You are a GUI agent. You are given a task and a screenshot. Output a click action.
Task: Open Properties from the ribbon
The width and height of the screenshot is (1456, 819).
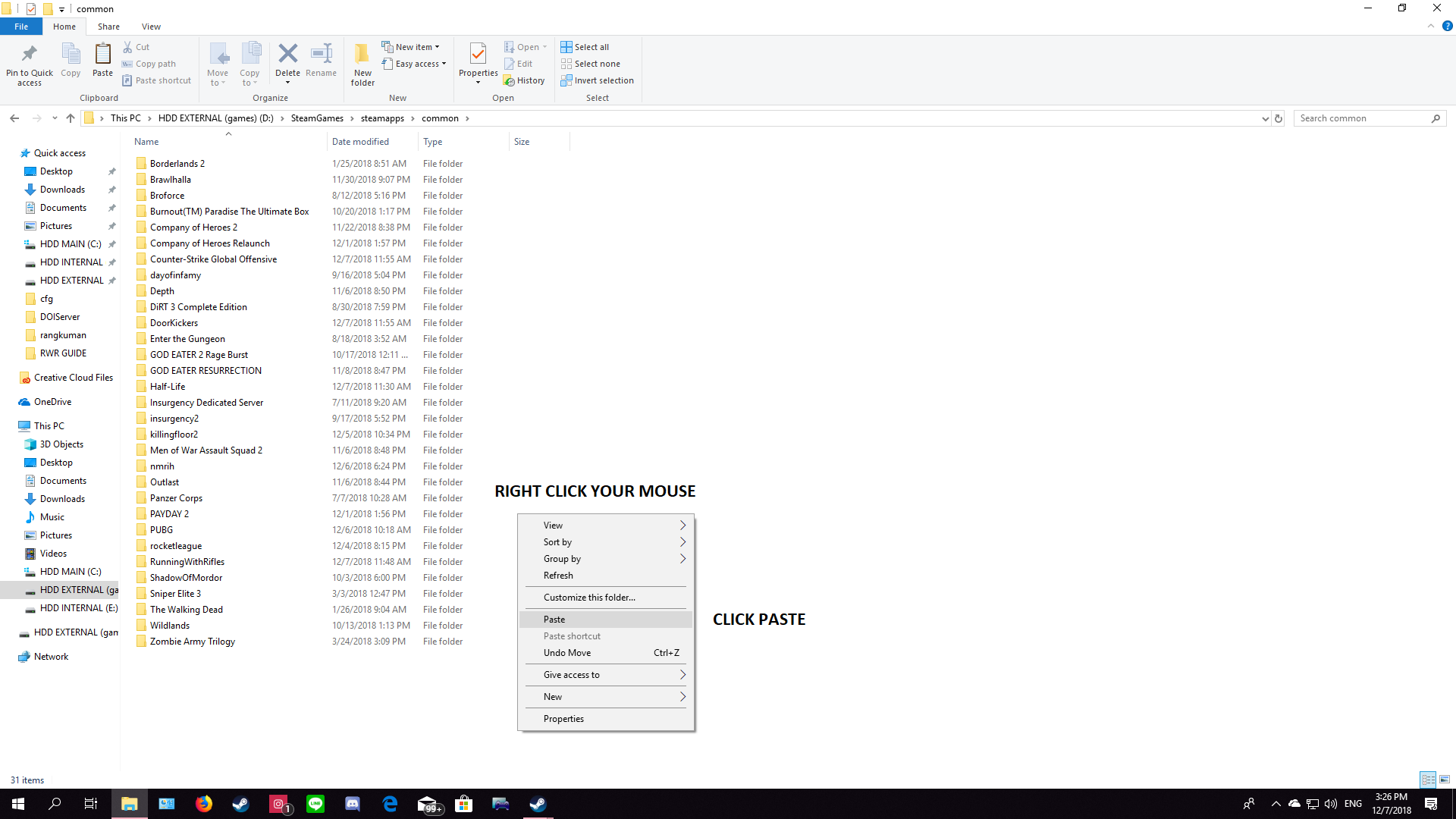coord(478,55)
